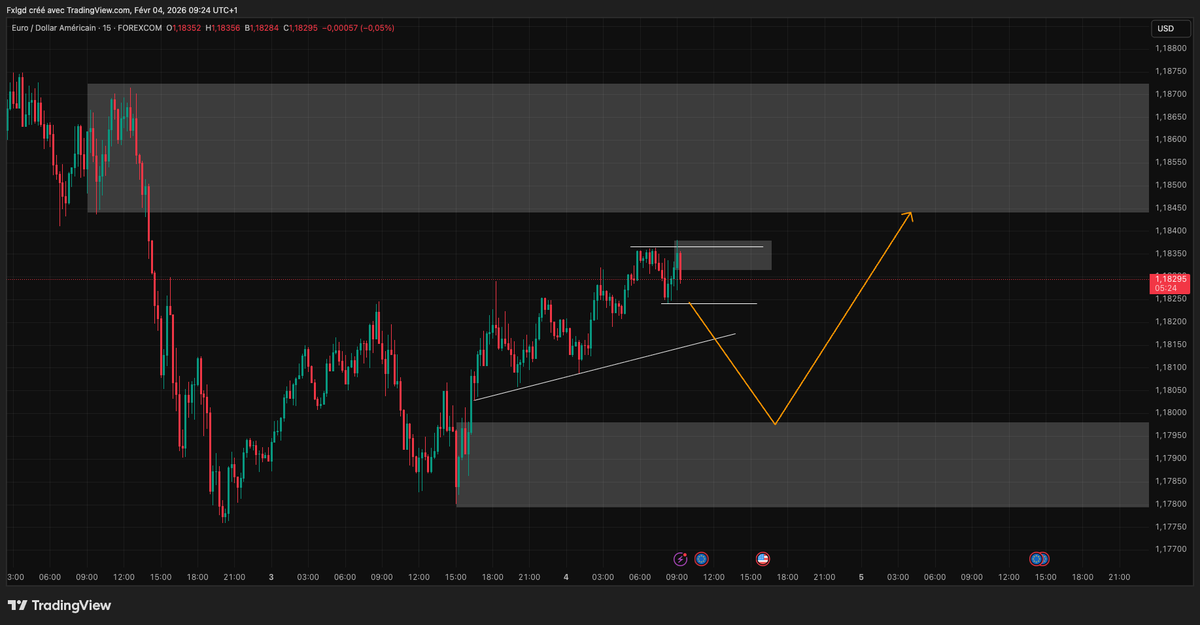Click the day 4 label on time axis

566,577
